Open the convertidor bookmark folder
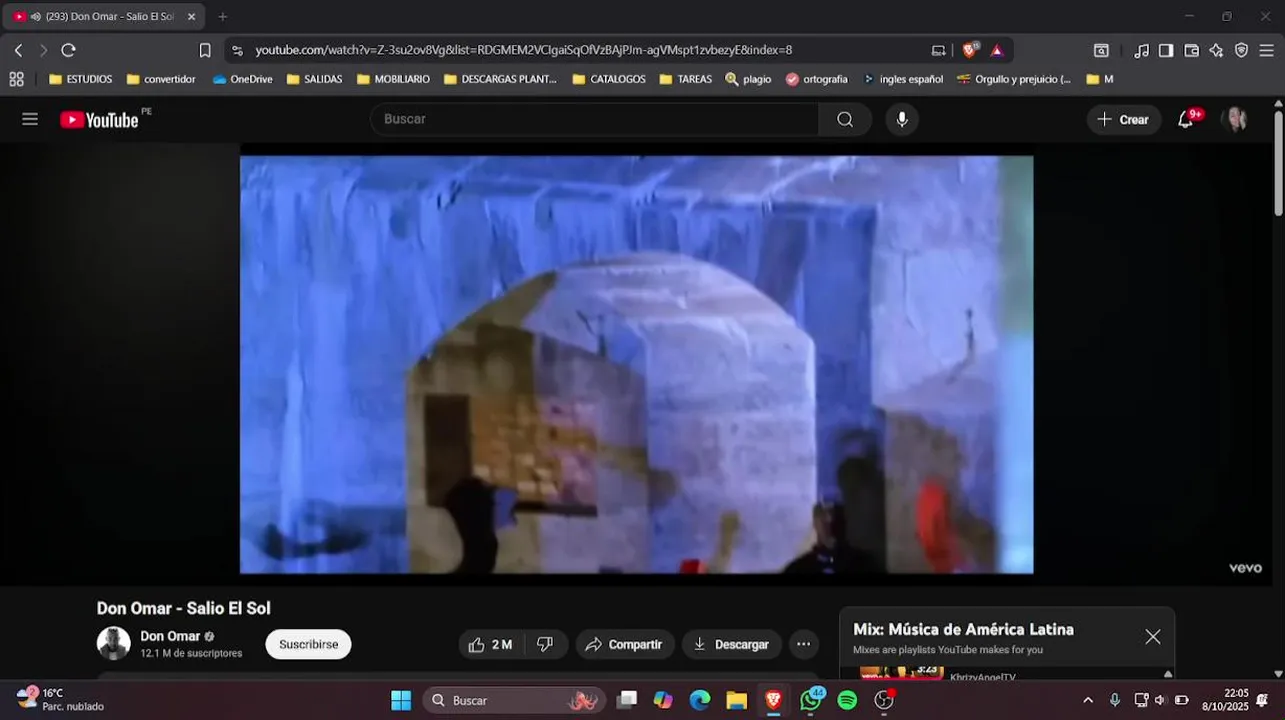 coord(161,79)
